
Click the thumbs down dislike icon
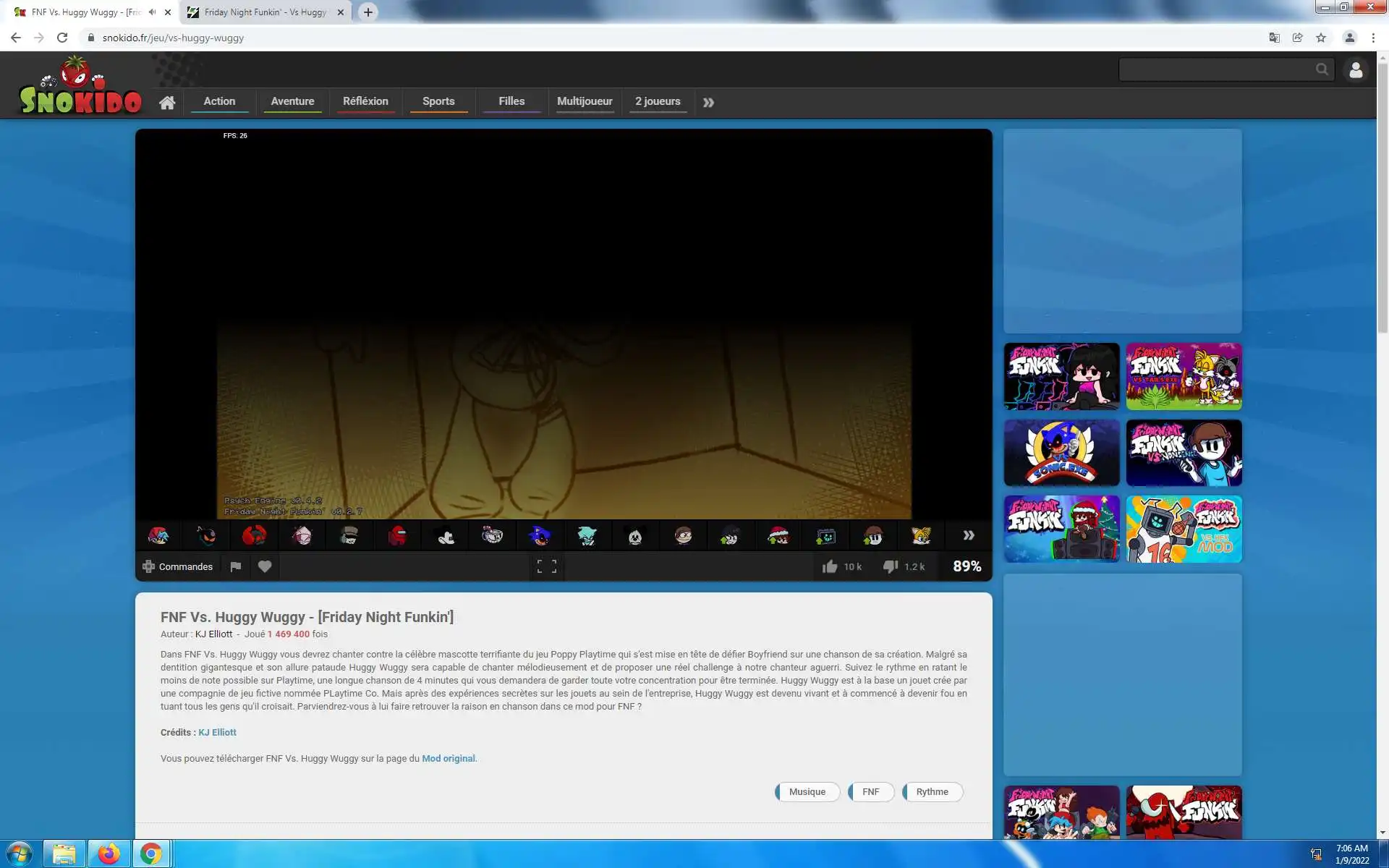click(891, 566)
